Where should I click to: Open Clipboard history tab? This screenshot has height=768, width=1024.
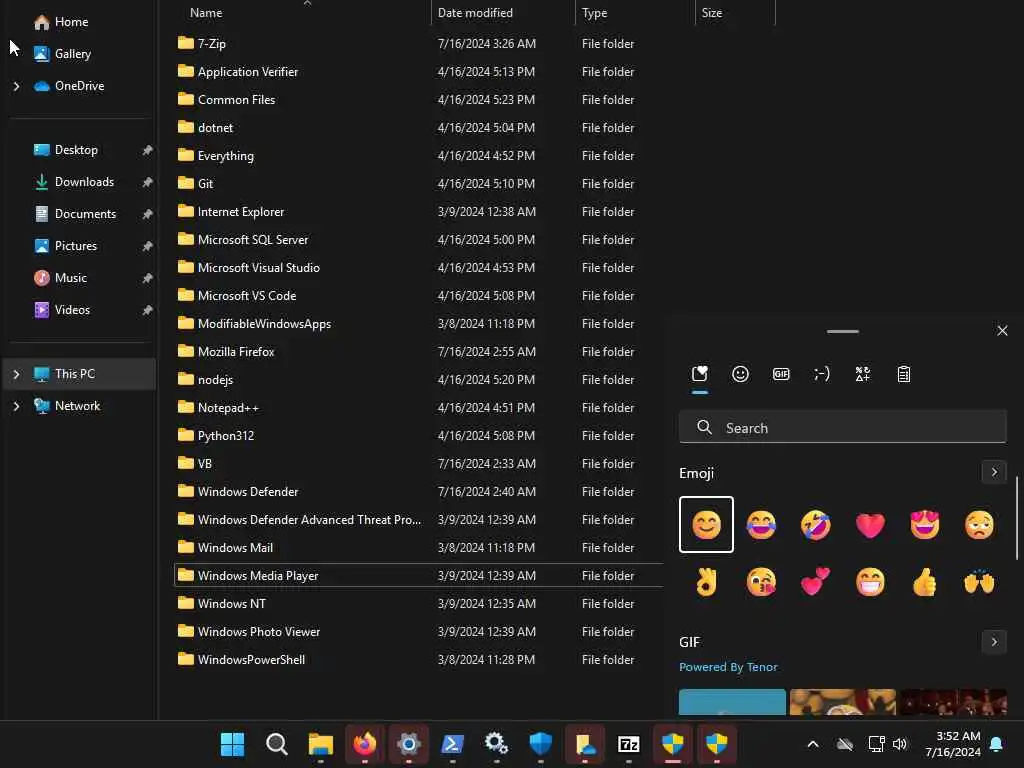point(904,374)
